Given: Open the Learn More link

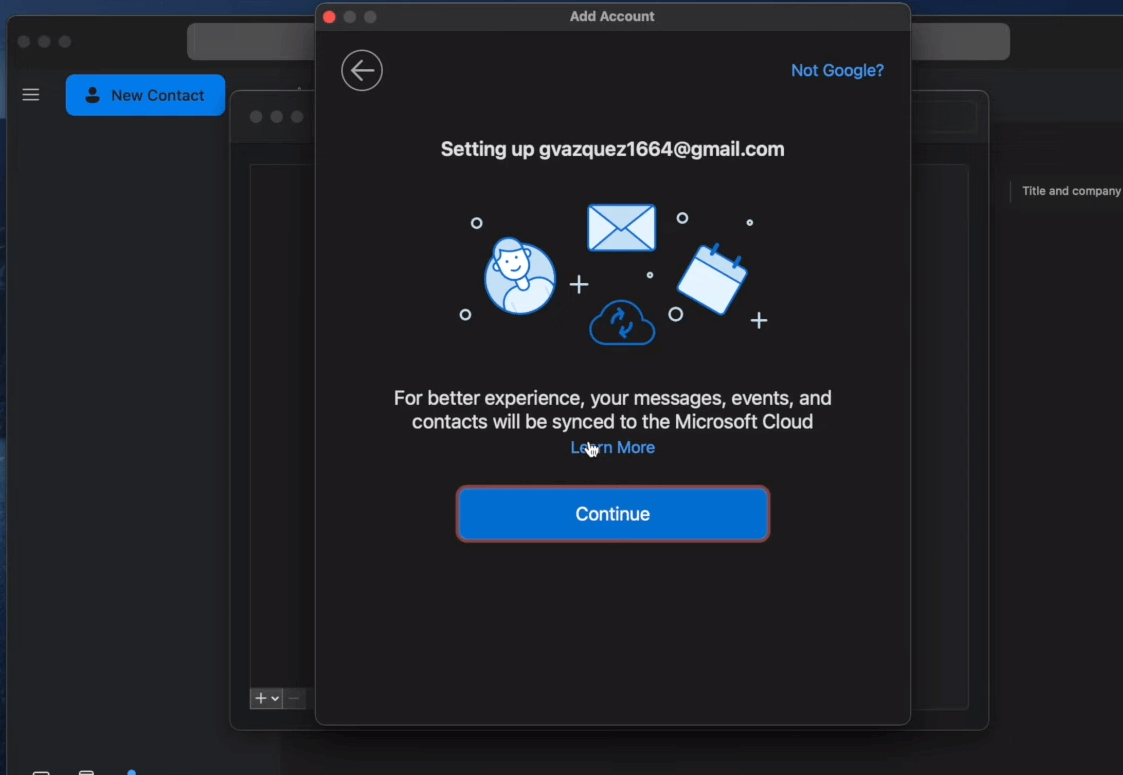Looking at the screenshot, I should pyautogui.click(x=612, y=447).
